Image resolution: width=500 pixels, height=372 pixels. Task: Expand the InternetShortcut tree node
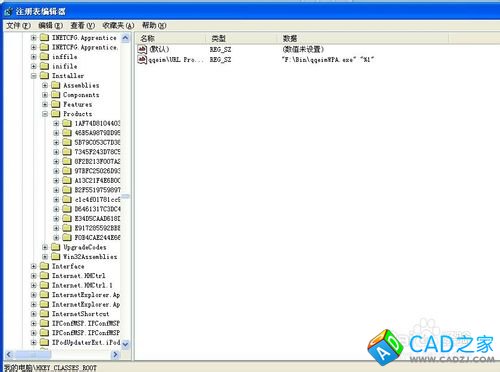(34, 314)
